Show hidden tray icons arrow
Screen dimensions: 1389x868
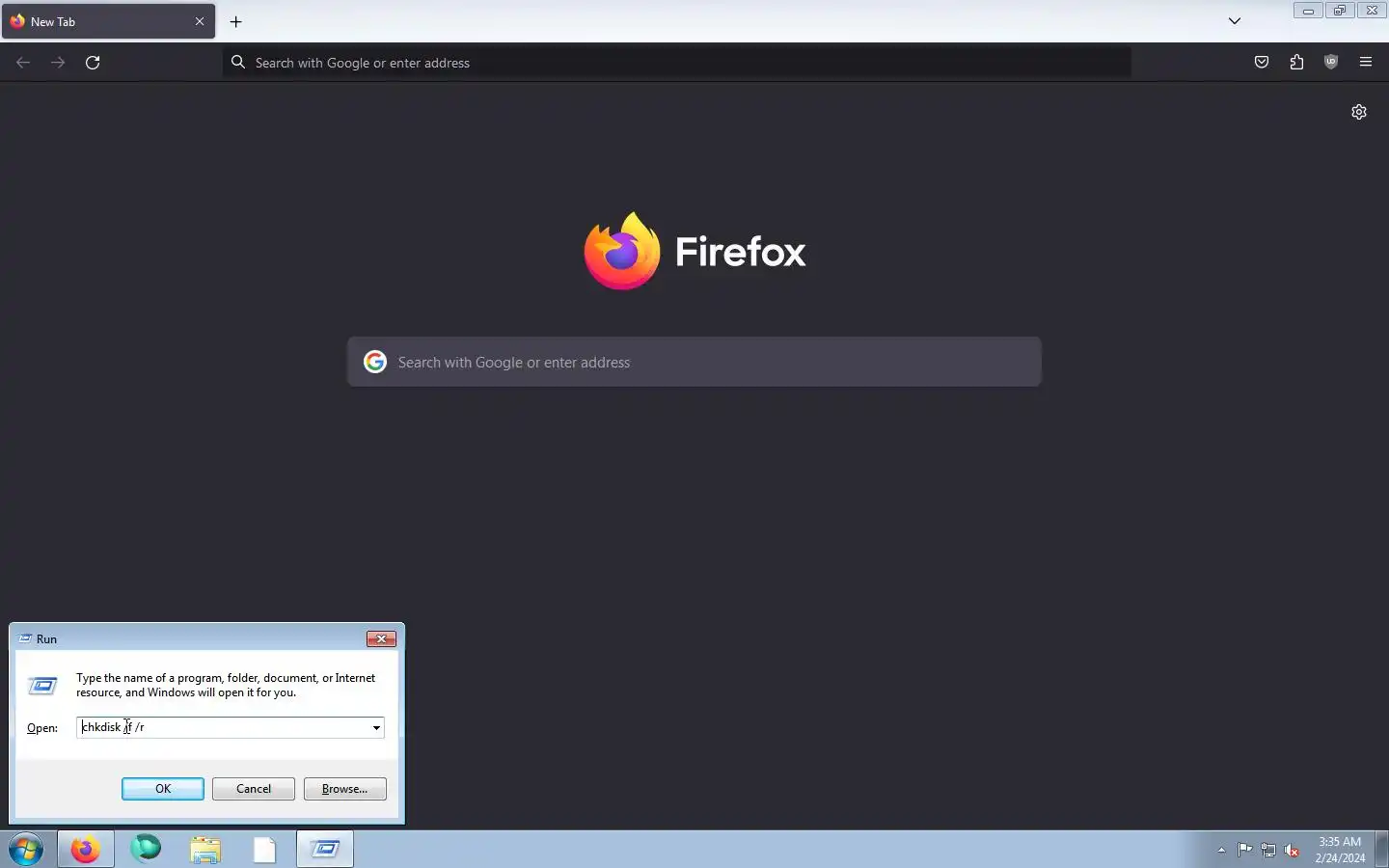coord(1221,851)
